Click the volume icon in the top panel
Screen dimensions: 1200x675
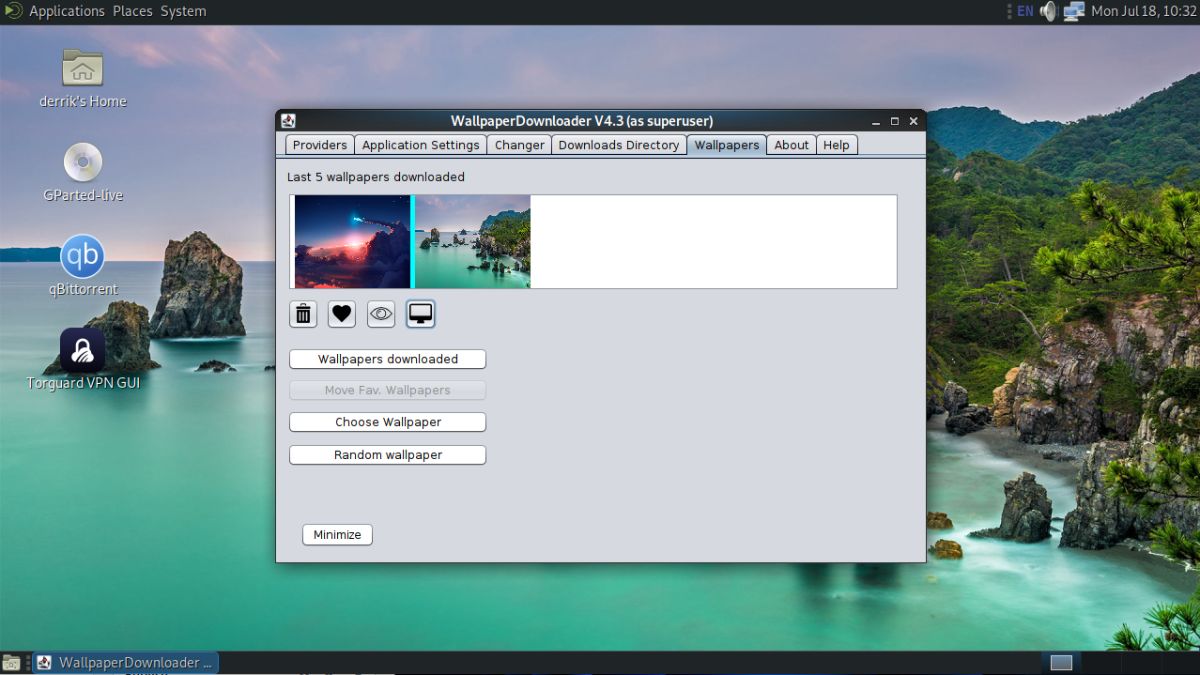pyautogui.click(x=1046, y=11)
